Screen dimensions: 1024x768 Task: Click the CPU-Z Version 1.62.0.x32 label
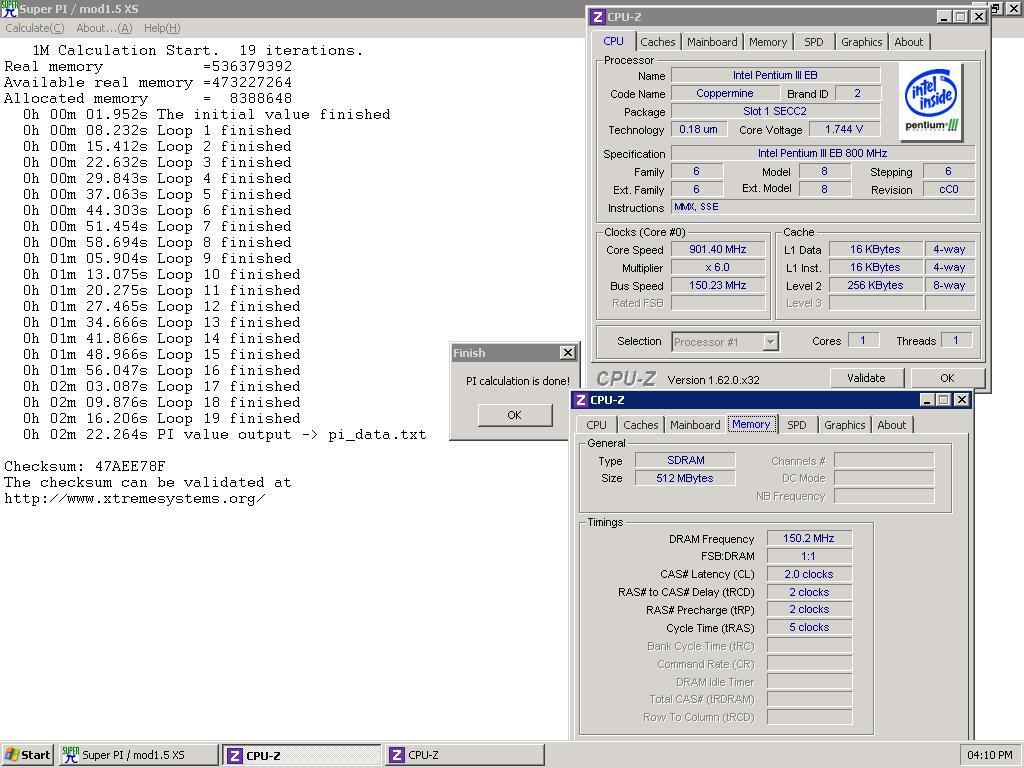click(x=713, y=379)
